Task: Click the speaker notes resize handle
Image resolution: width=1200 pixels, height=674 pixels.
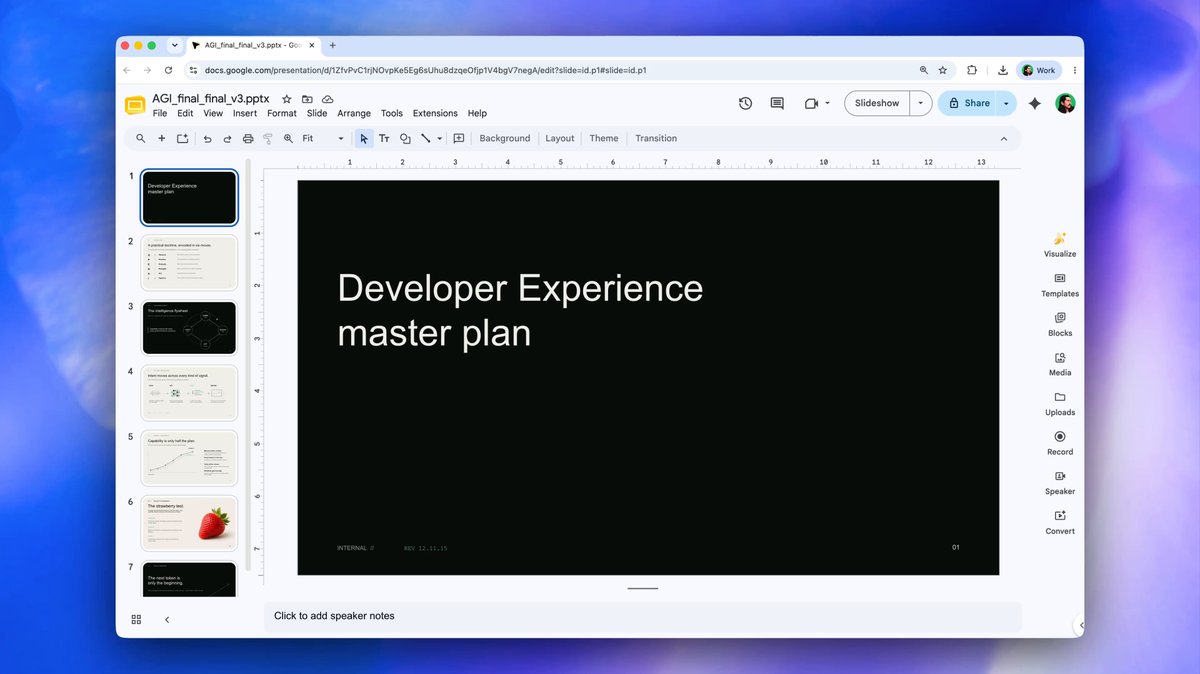Action: [643, 588]
